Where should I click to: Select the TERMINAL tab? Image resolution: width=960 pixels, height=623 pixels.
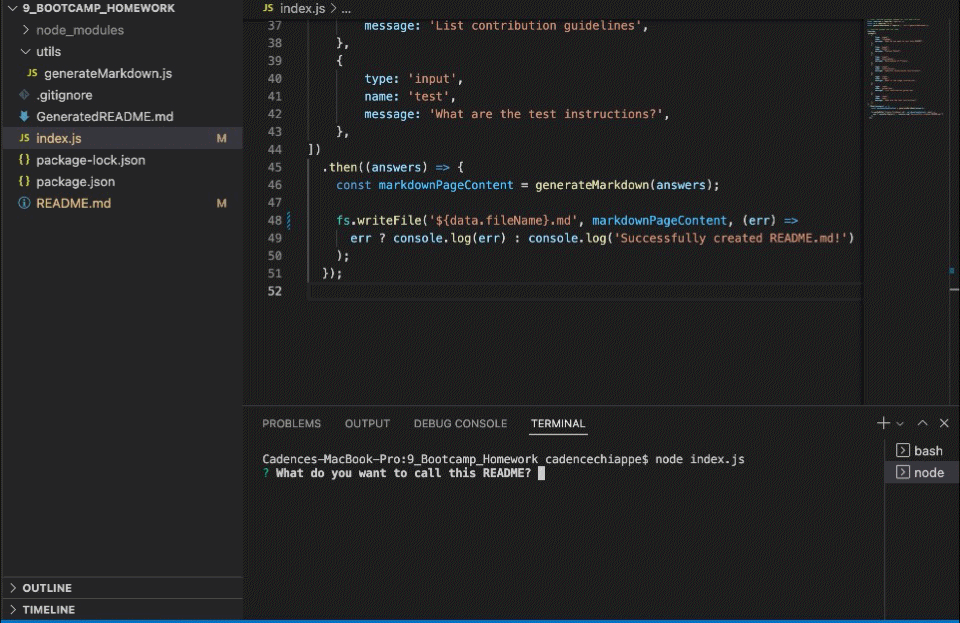pos(558,423)
